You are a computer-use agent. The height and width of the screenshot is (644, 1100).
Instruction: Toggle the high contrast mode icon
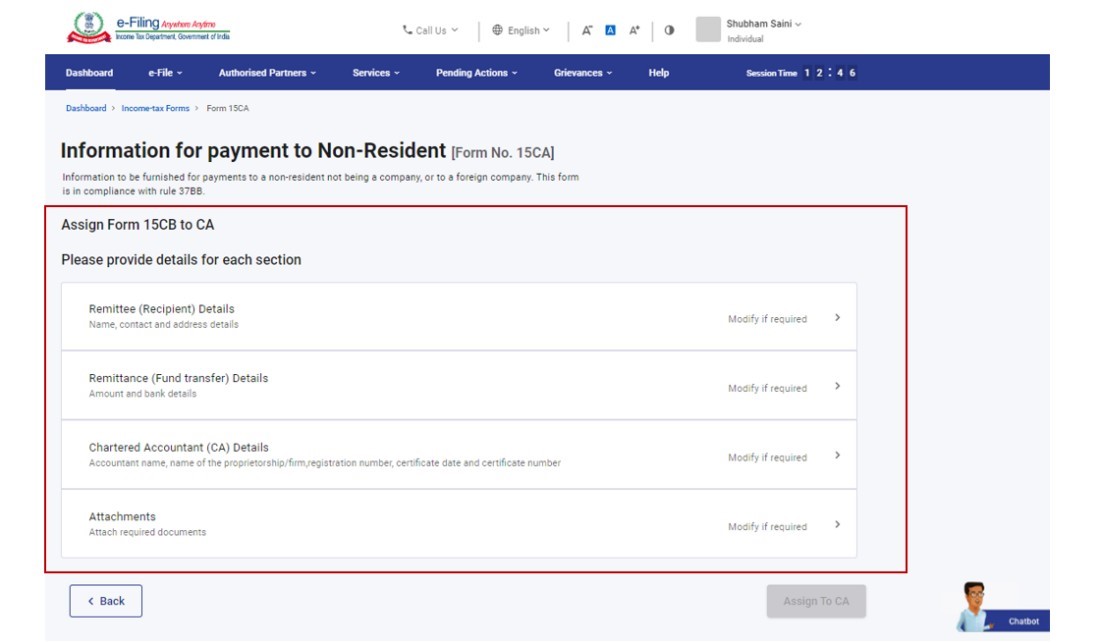[669, 30]
